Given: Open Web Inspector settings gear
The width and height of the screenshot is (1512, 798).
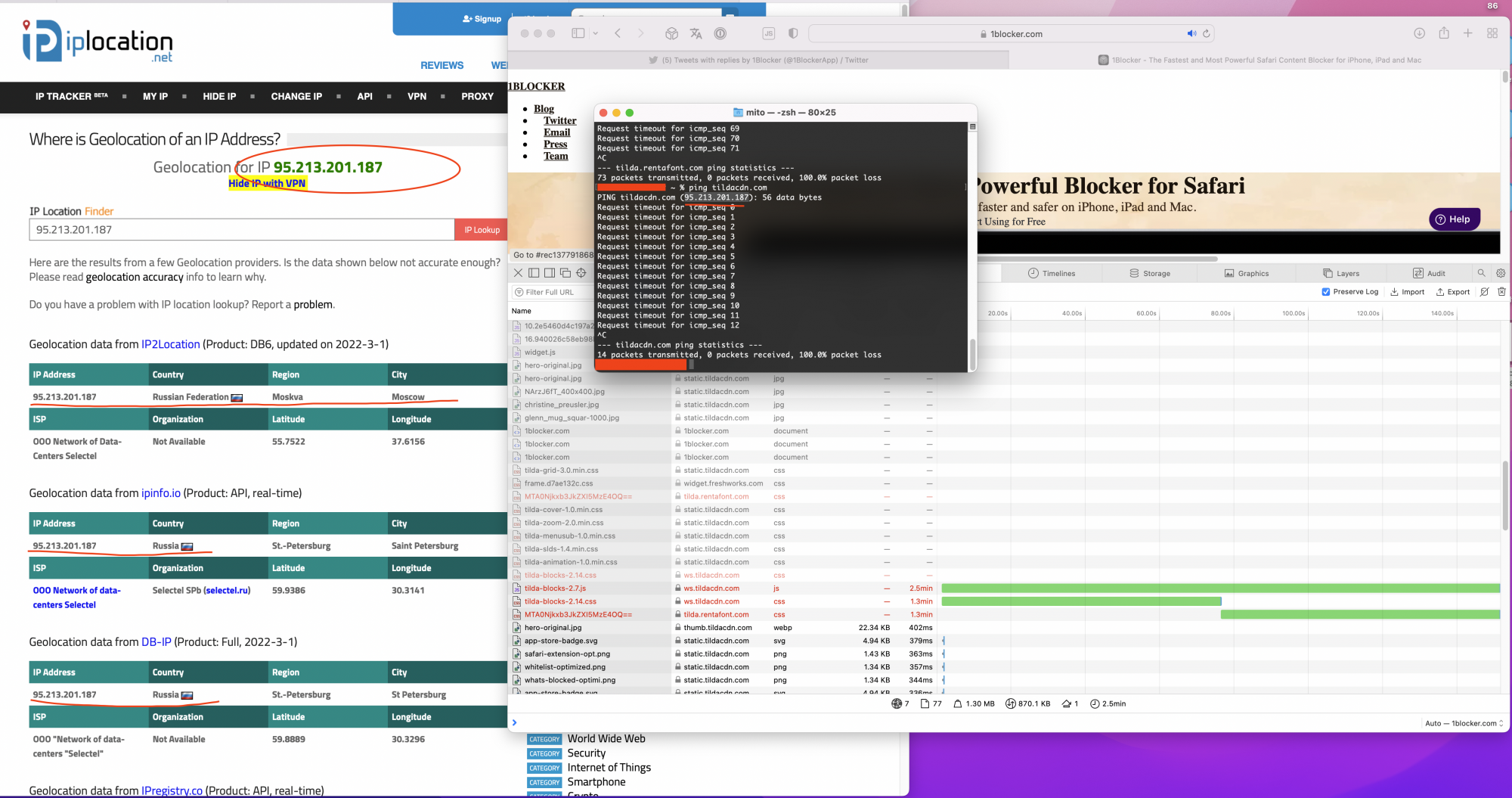Looking at the screenshot, I should (1501, 273).
